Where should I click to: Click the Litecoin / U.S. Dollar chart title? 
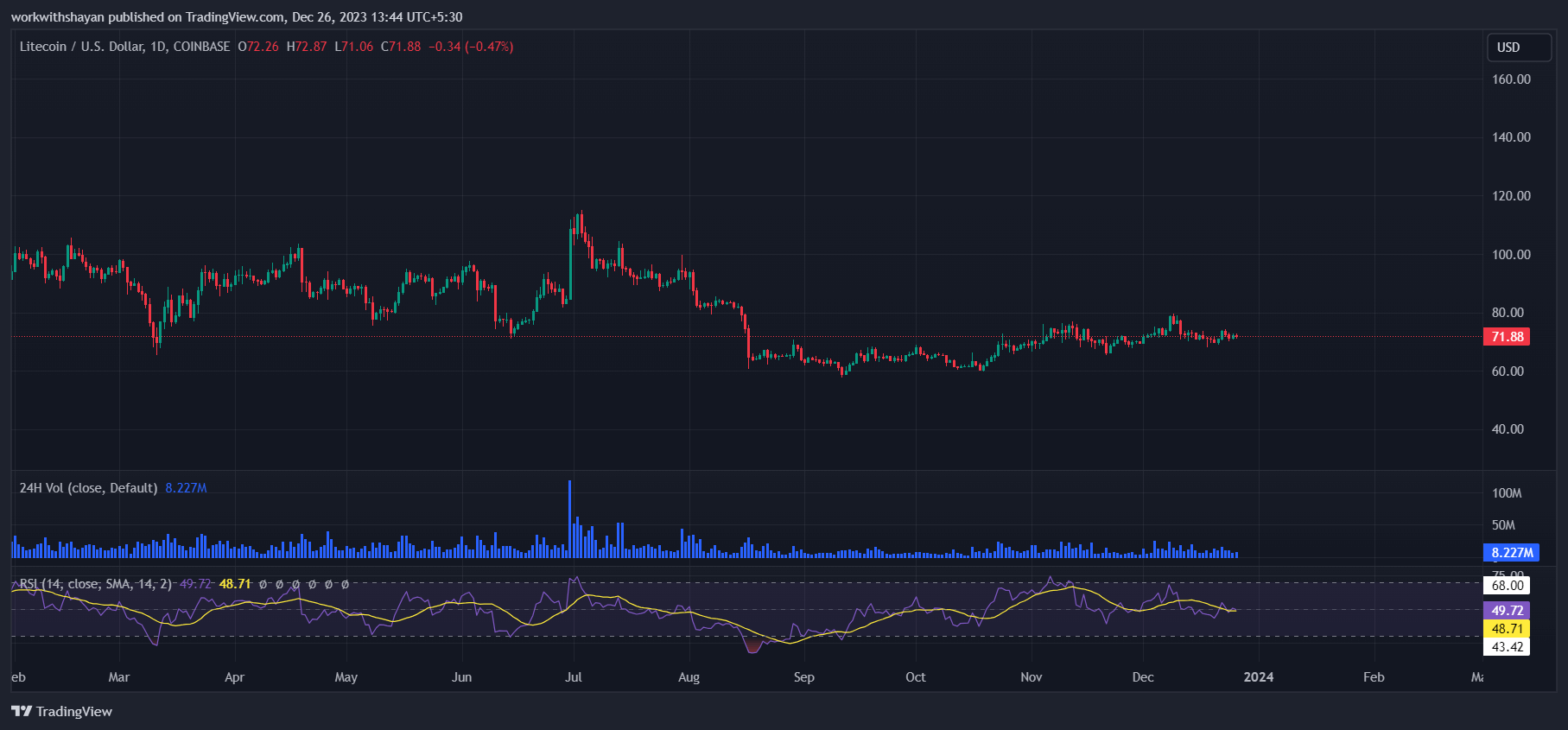[124, 47]
